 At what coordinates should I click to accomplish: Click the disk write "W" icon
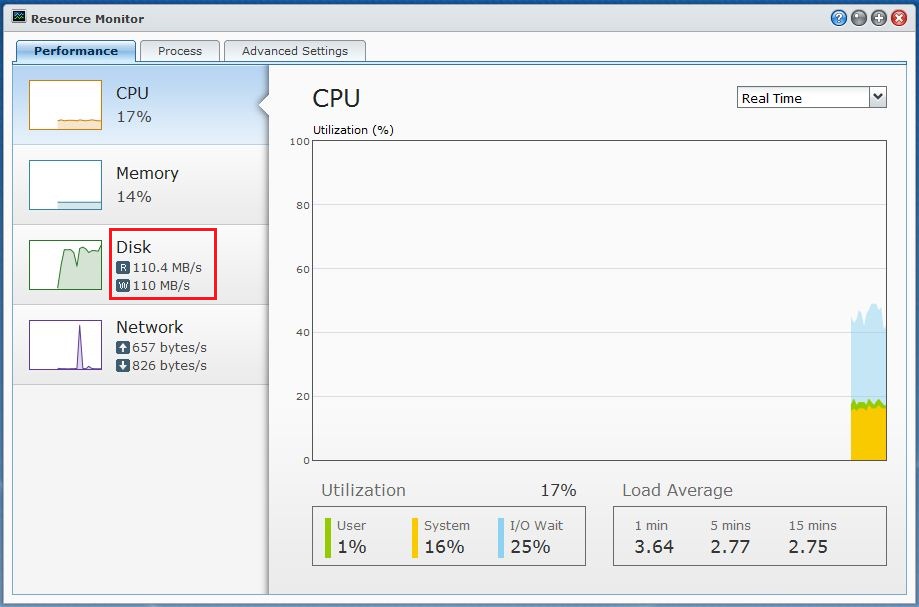[123, 286]
